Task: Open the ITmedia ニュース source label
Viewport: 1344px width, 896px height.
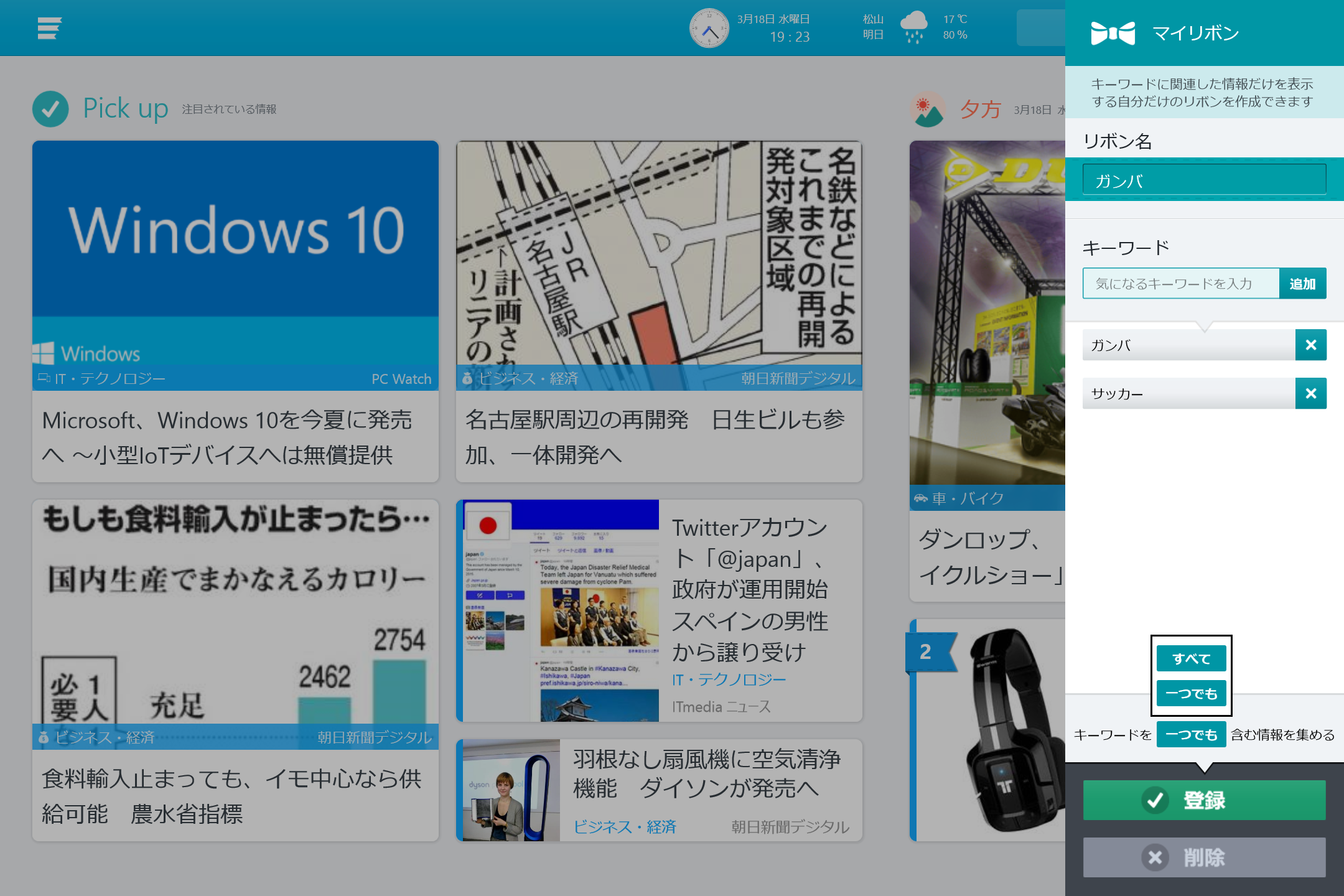Action: pyautogui.click(x=722, y=706)
